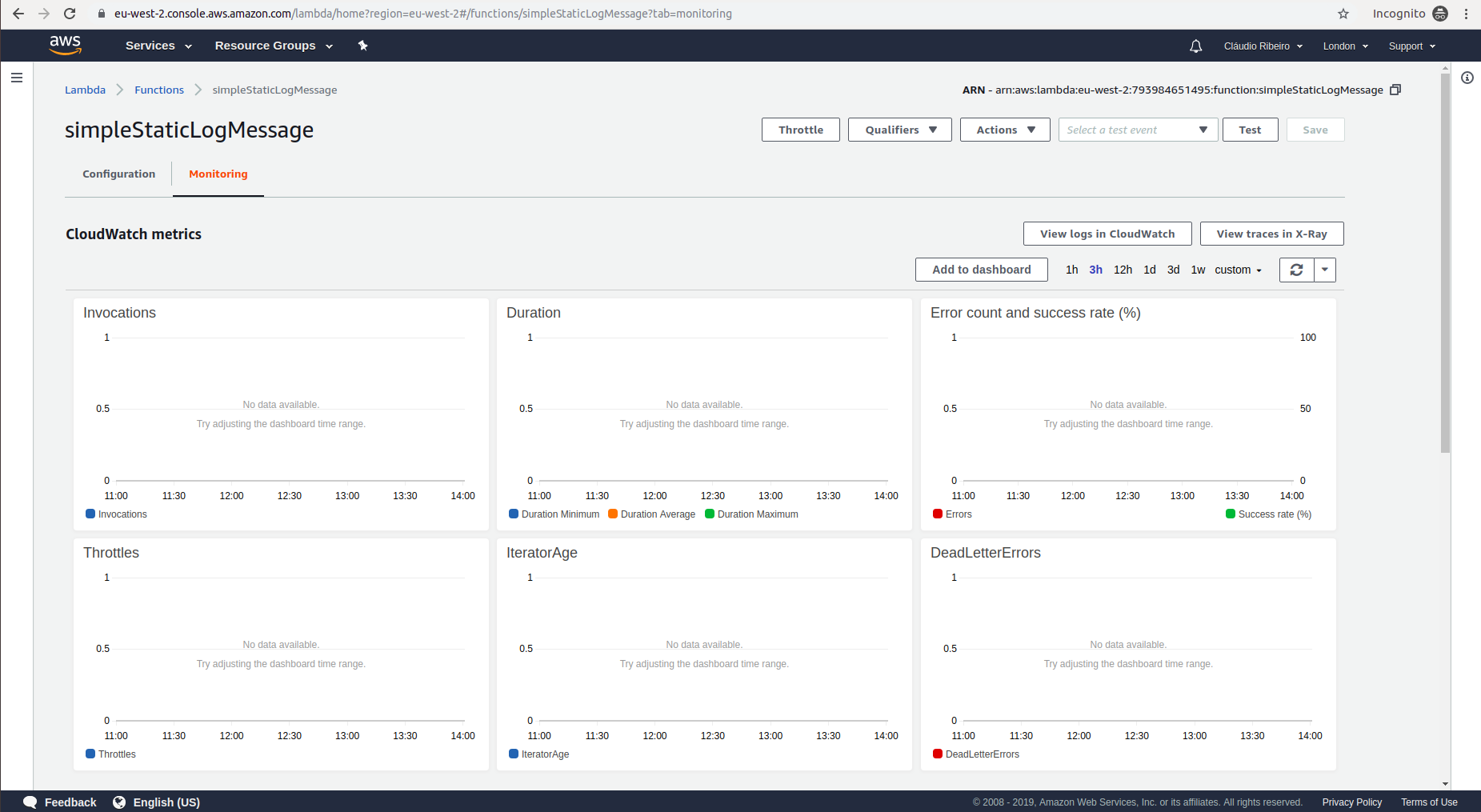1481x812 pixels.
Task: Toggle the Duration Average legend series
Action: [x=651, y=514]
